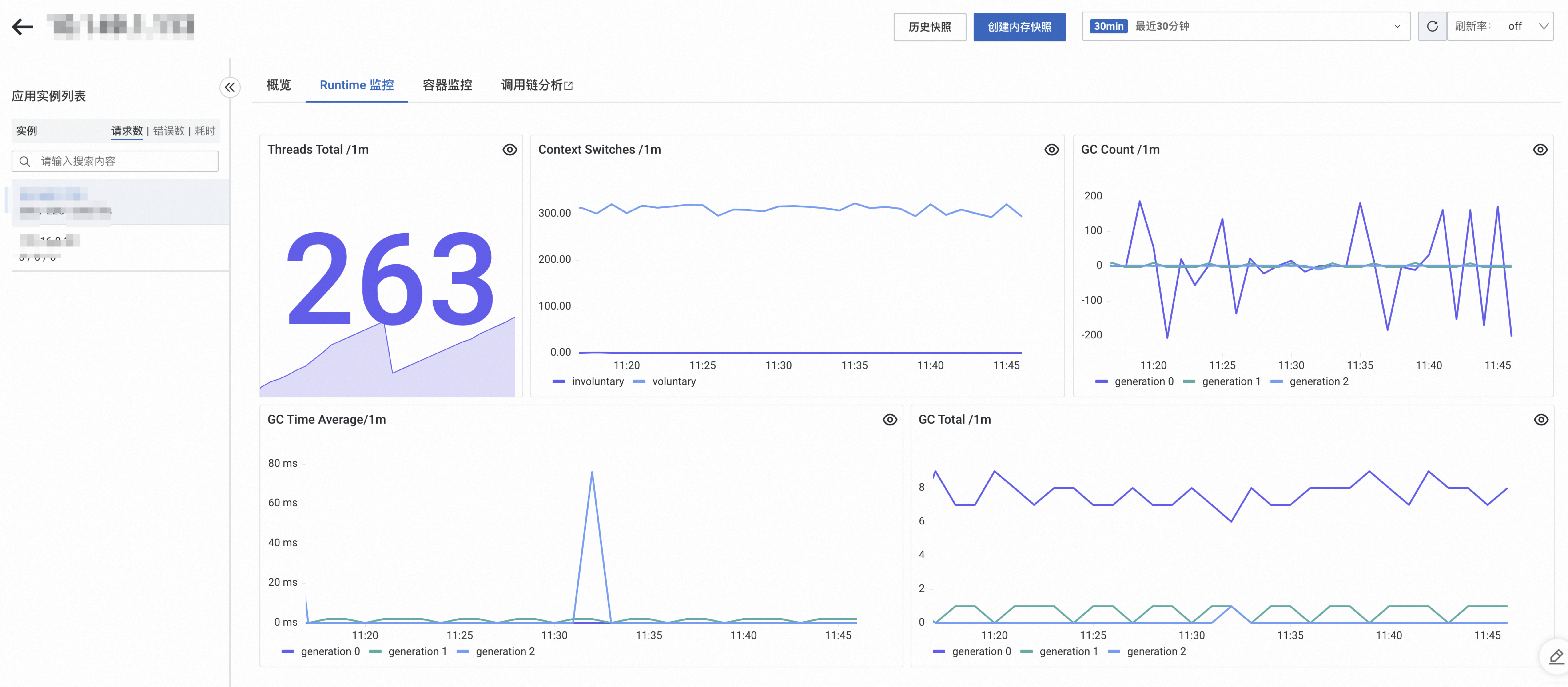This screenshot has width=1568, height=687.
Task: Click the external link icon beside 调用链分析
Action: (569, 86)
